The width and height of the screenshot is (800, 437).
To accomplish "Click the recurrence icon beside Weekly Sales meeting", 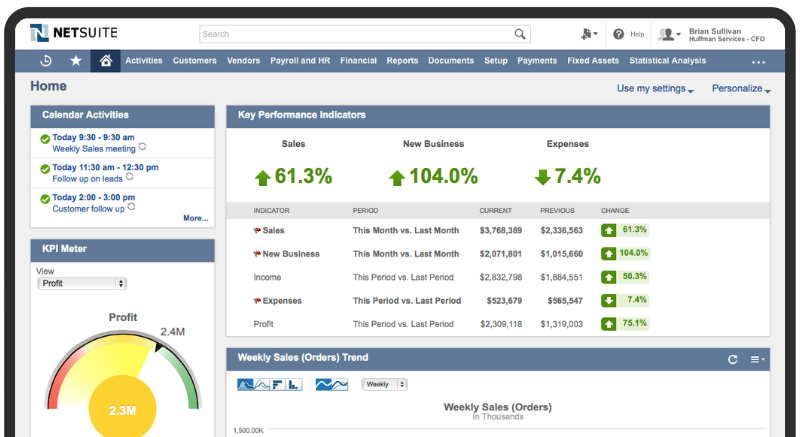I will [x=142, y=146].
